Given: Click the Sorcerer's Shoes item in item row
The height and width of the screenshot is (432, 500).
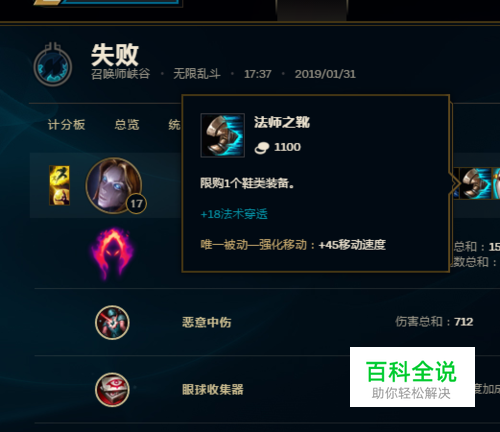Looking at the screenshot, I should point(476,184).
